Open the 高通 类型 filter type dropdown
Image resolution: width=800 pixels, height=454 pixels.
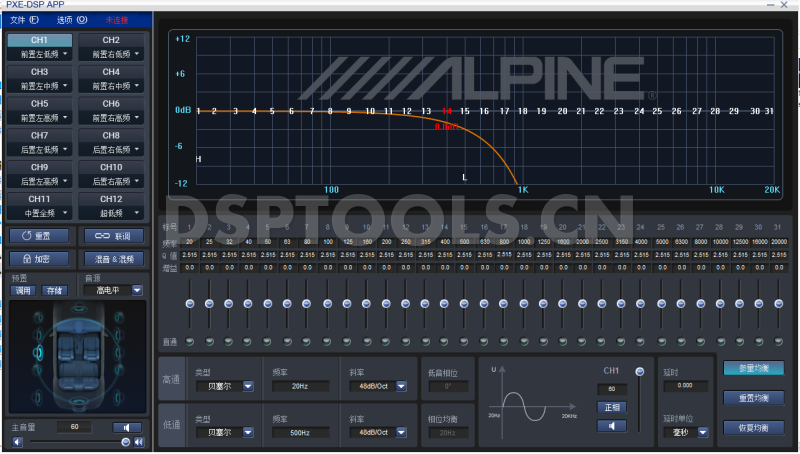pyautogui.click(x=248, y=386)
